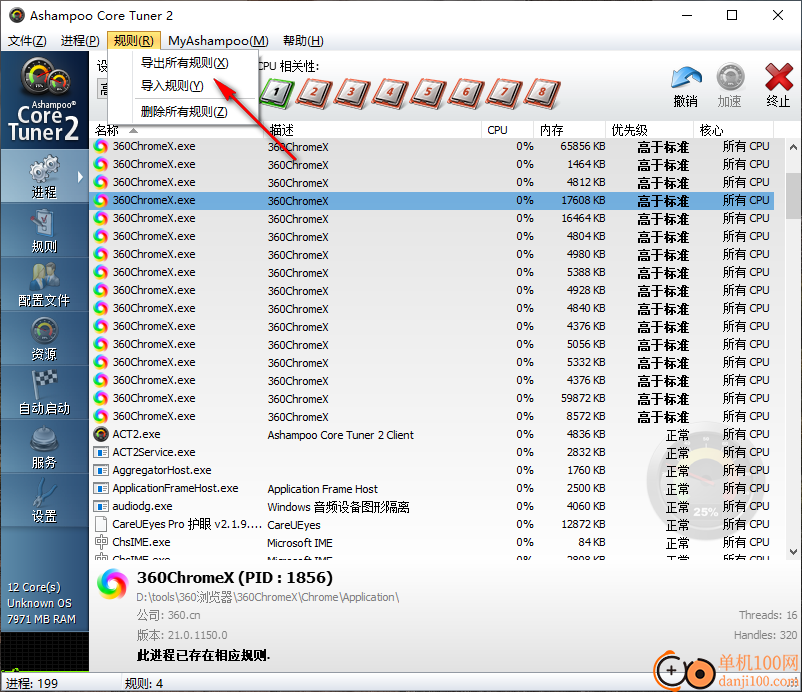
Task: Sort by the 内存 column header
Action: 569,130
